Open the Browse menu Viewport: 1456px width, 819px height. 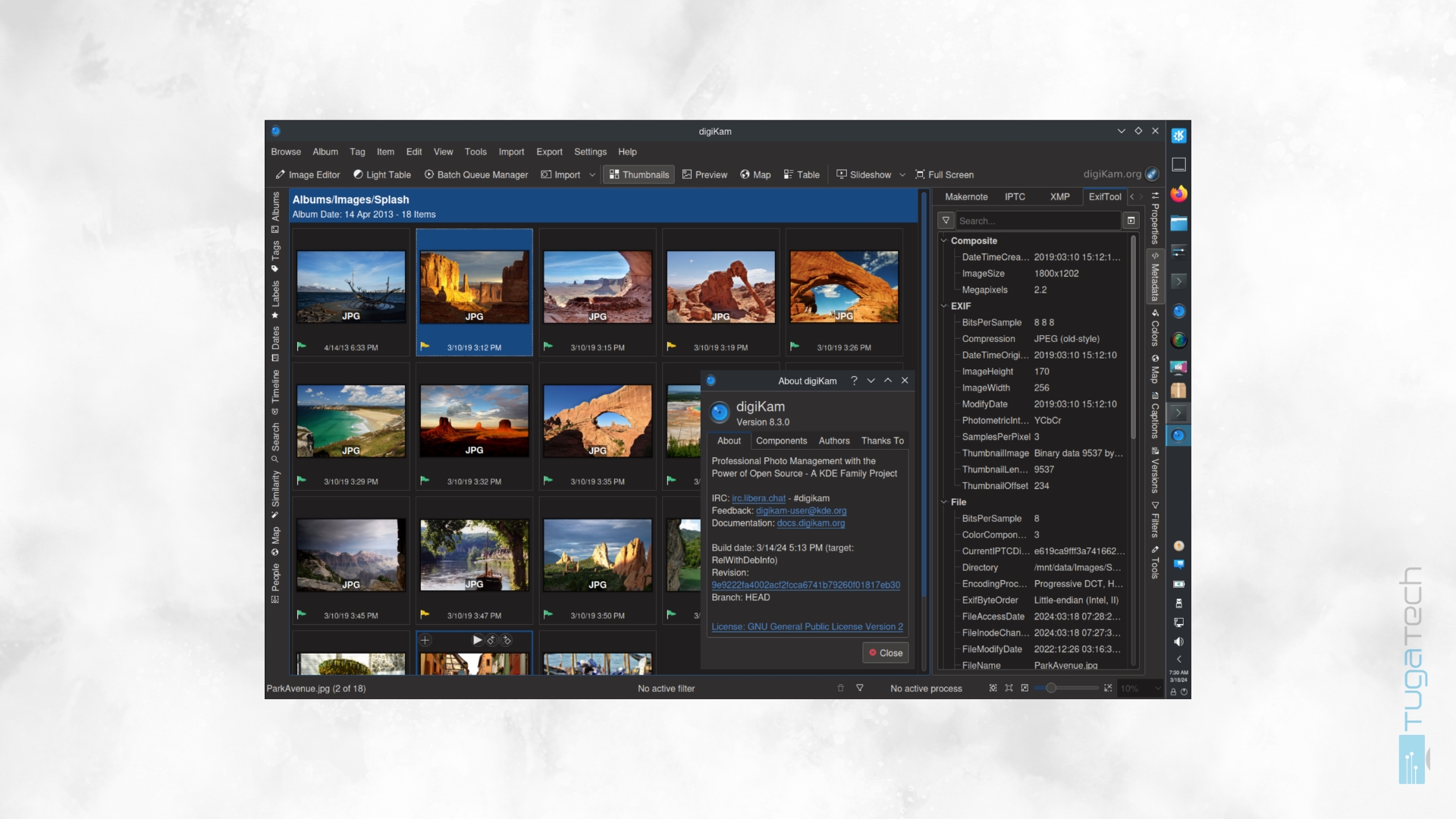tap(286, 152)
